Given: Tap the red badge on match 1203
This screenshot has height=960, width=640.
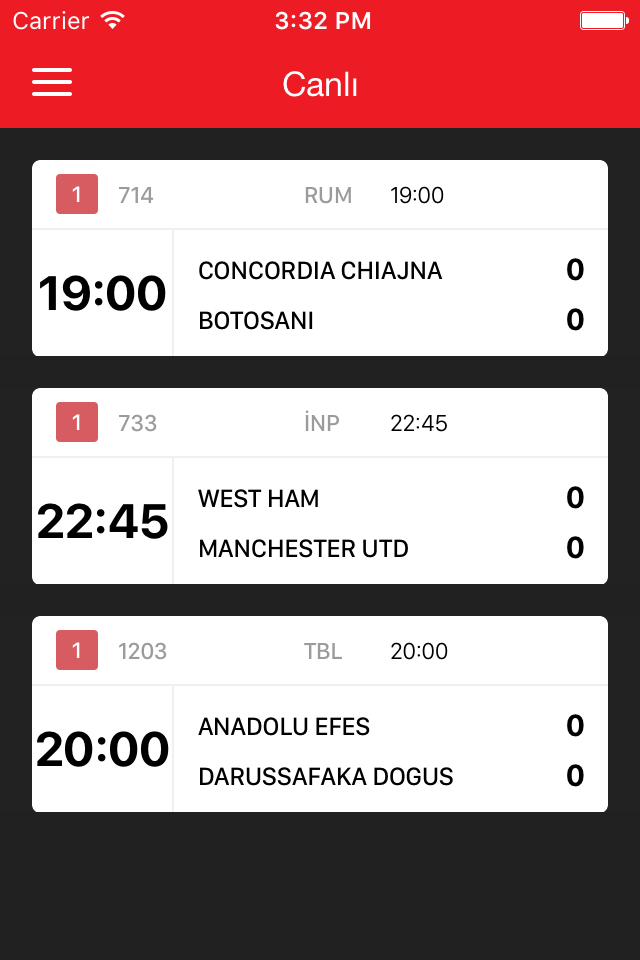Looking at the screenshot, I should (x=77, y=650).
